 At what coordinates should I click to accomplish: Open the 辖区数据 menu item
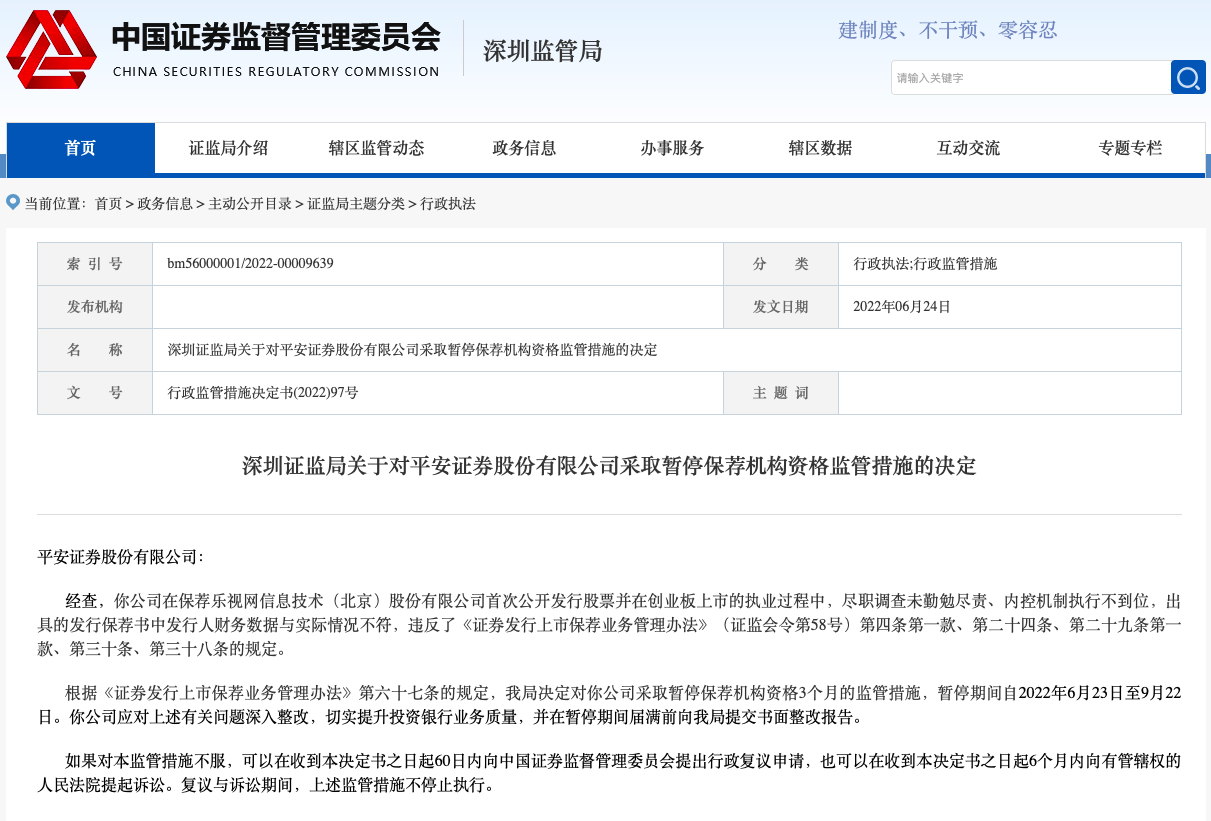[x=821, y=148]
